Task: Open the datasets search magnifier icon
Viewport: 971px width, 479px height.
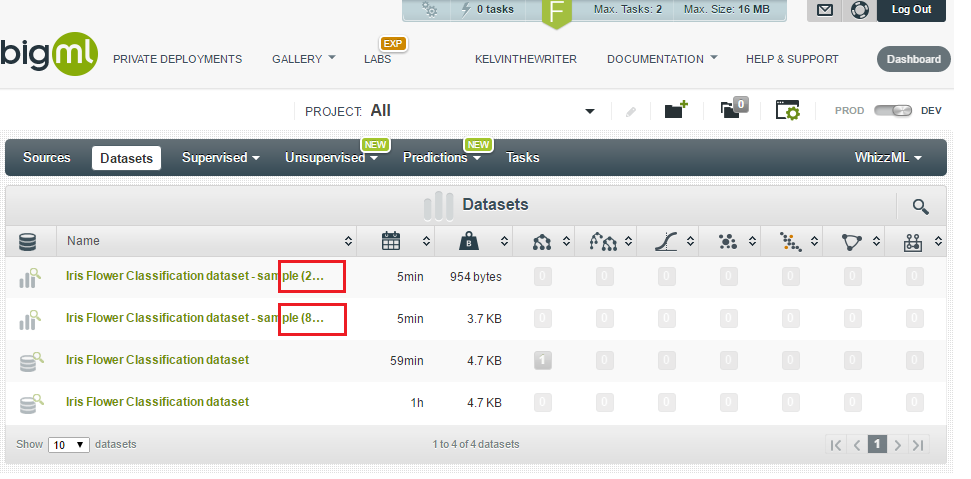Action: pos(920,207)
